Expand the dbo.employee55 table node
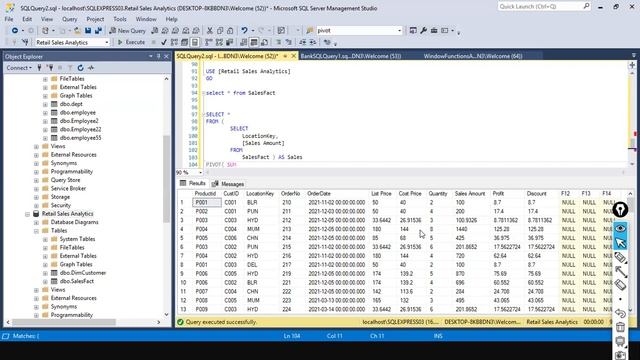Viewport: 640px width, 360px height. (45, 138)
